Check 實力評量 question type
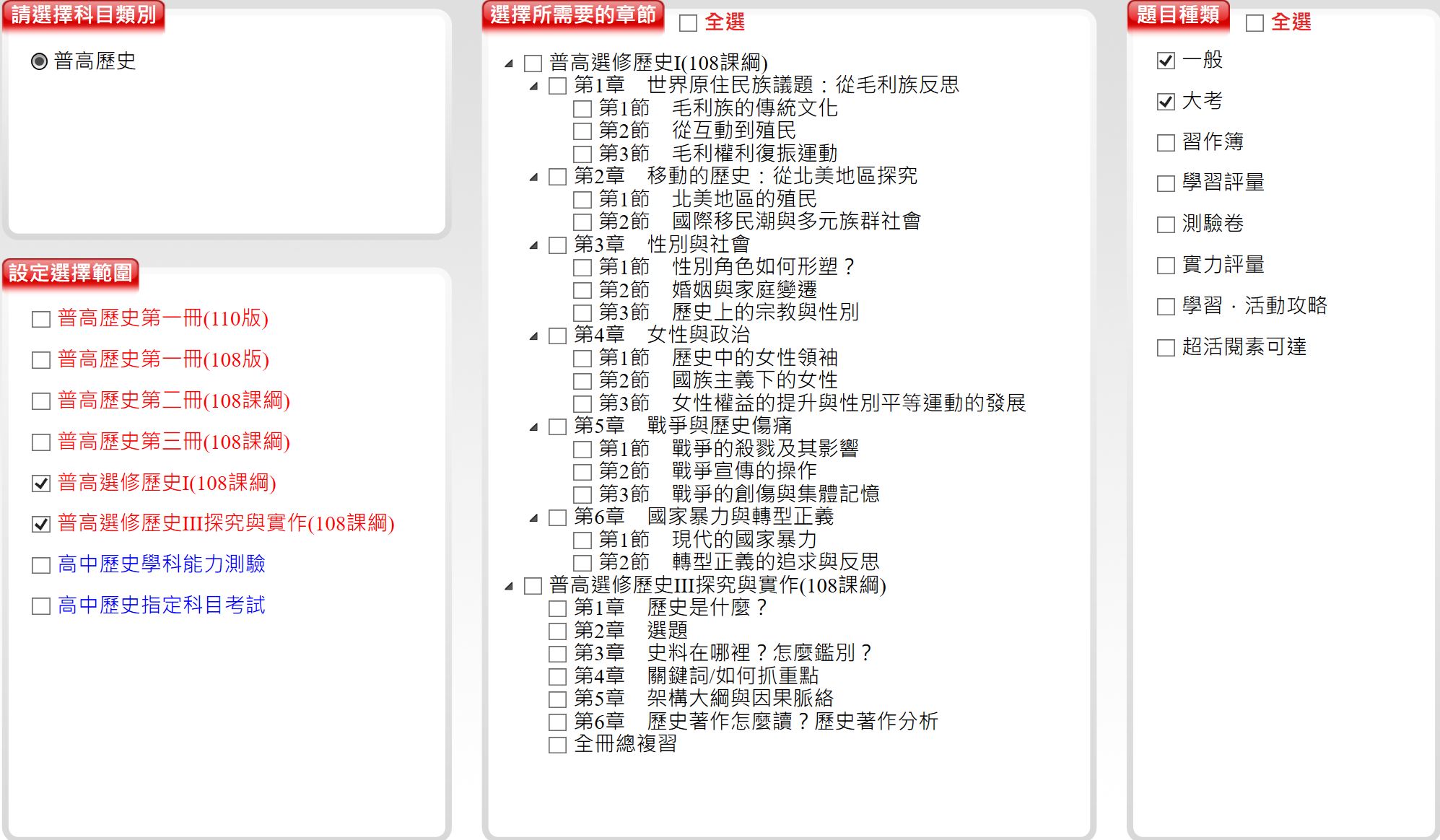This screenshot has width=1440, height=840. pos(1166,266)
